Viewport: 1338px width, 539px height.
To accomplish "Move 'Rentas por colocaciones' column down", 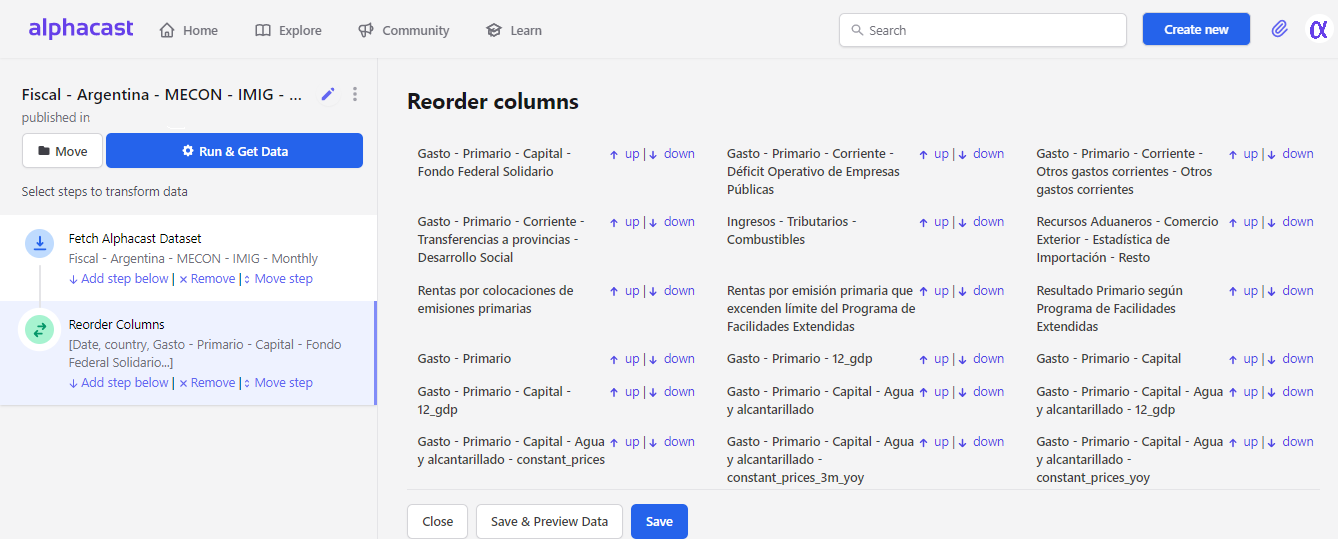I will click(x=672, y=291).
